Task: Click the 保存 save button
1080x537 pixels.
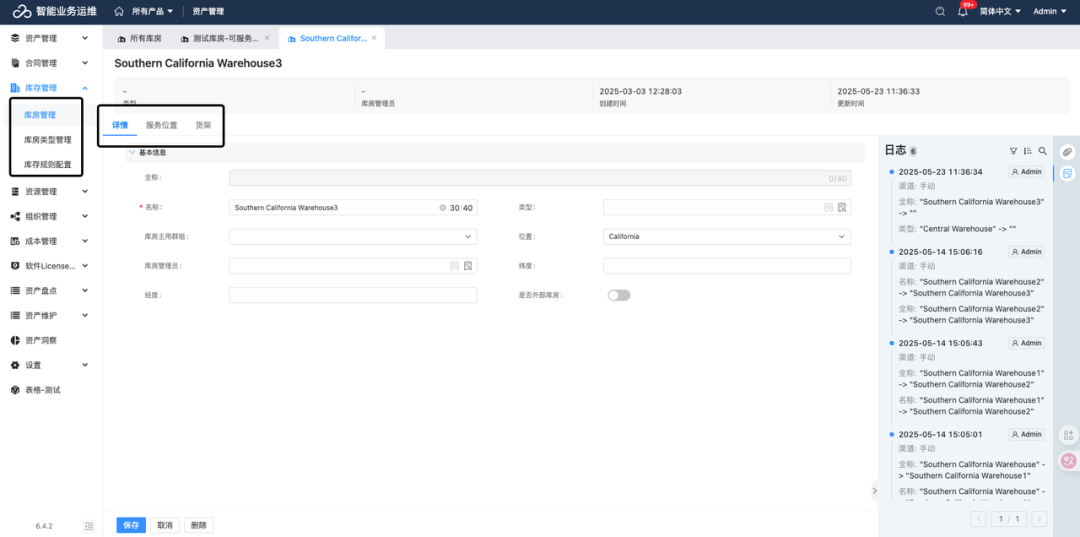Action: (x=131, y=525)
